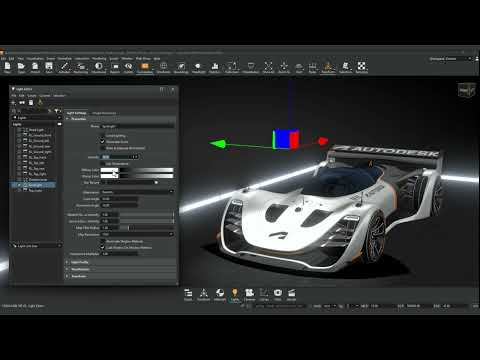
Task: Show Statistics via toolbar icon
Action: click(215, 67)
